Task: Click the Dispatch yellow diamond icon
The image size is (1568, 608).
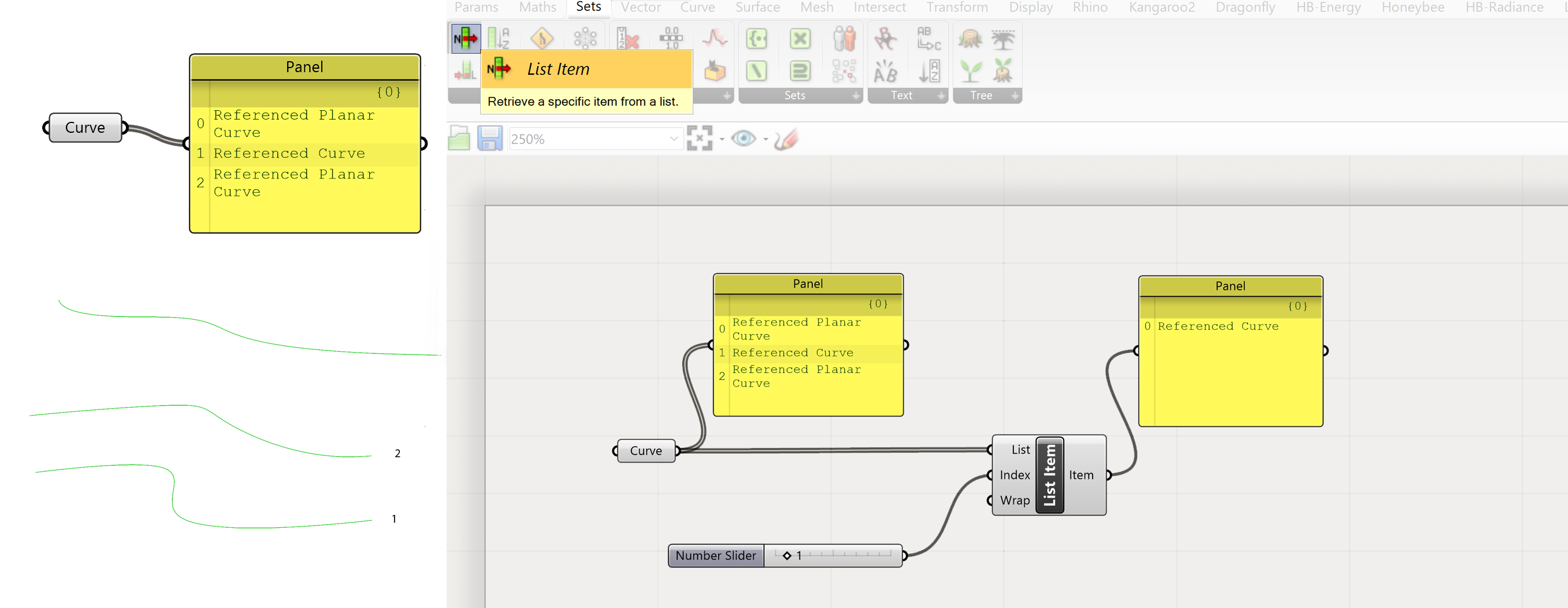Action: pyautogui.click(x=543, y=38)
